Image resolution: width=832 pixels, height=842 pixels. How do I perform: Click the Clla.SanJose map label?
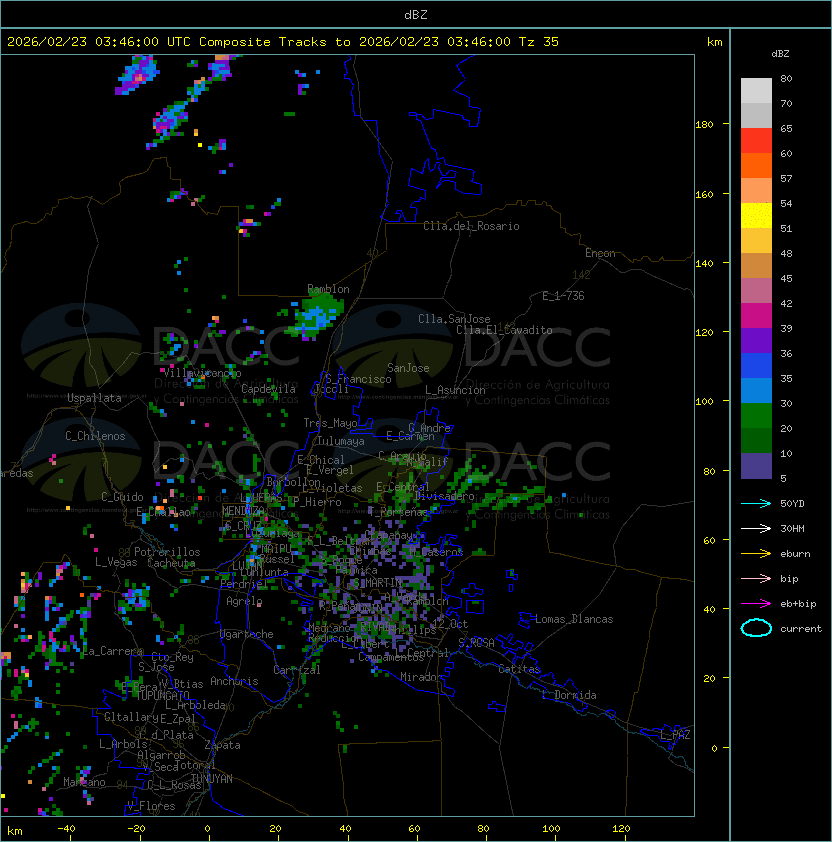[454, 319]
